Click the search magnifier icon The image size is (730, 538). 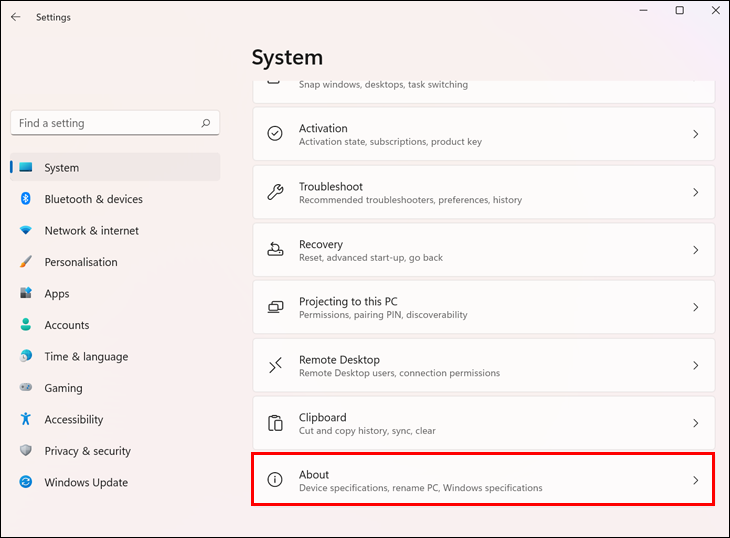[206, 123]
